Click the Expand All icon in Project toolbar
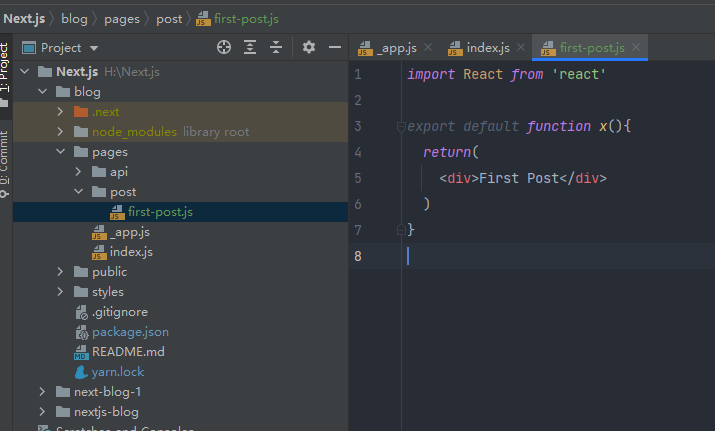The width and height of the screenshot is (715, 431). pyautogui.click(x=250, y=47)
